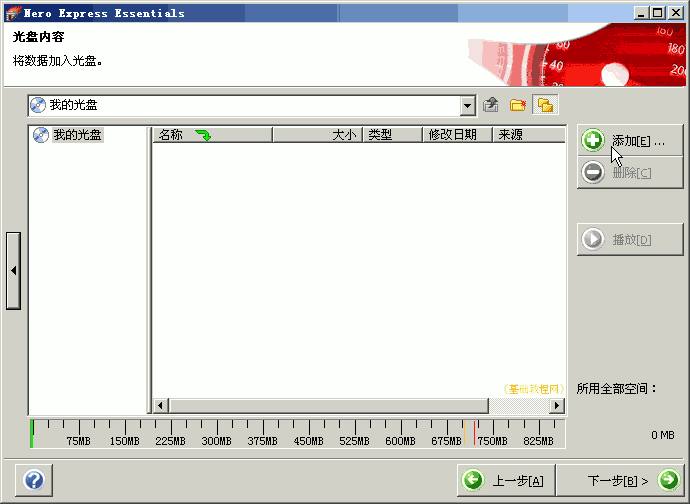Screen dimensions: 690x504
Task: Expand the left side panel arrow
Action: pyautogui.click(x=13, y=271)
